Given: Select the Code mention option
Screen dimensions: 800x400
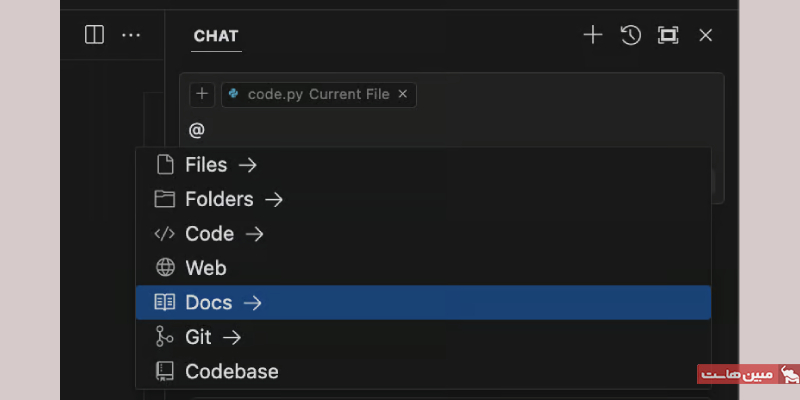Looking at the screenshot, I should tap(423, 234).
